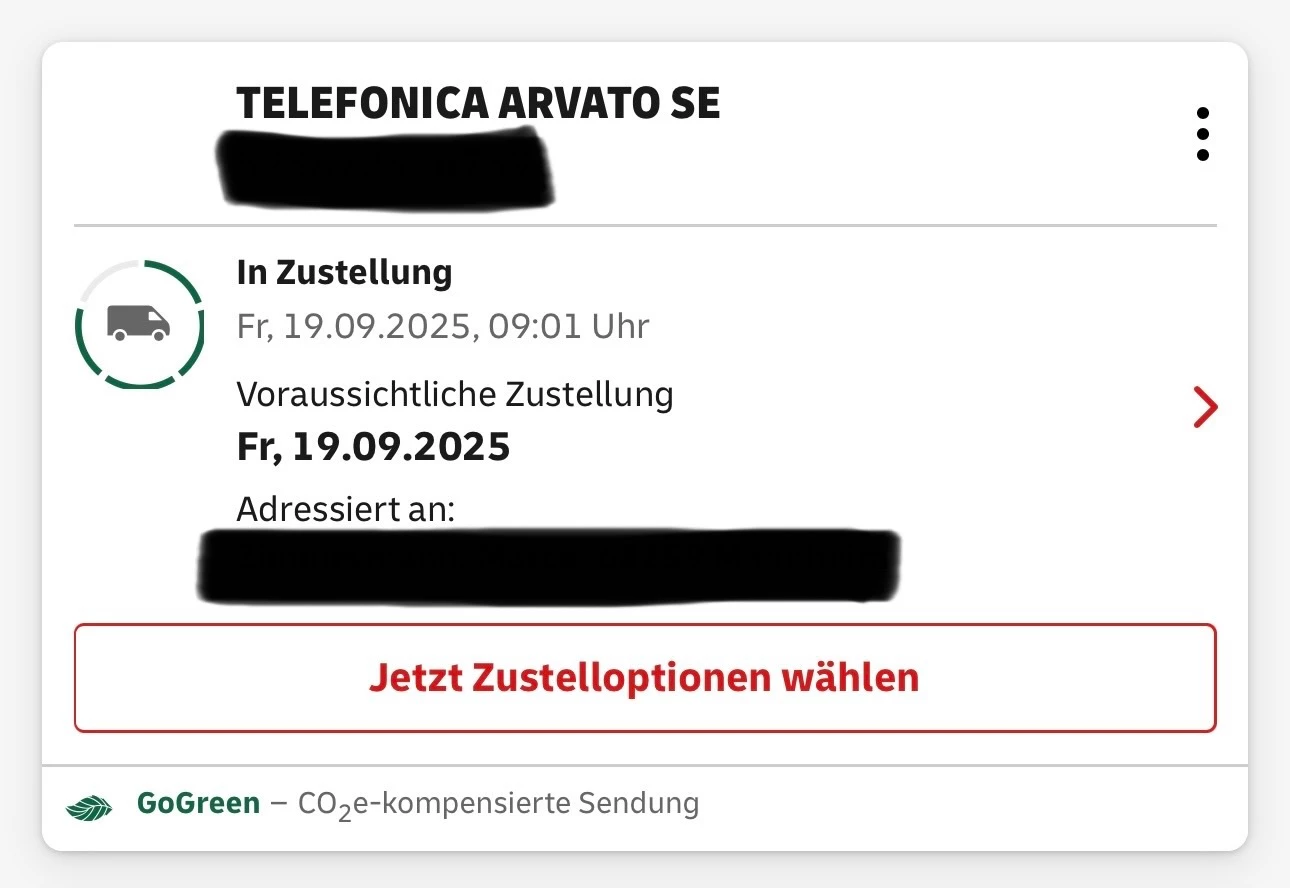Click the green bottom arc of progress ring
This screenshot has width=1290, height=888.
pos(138,383)
